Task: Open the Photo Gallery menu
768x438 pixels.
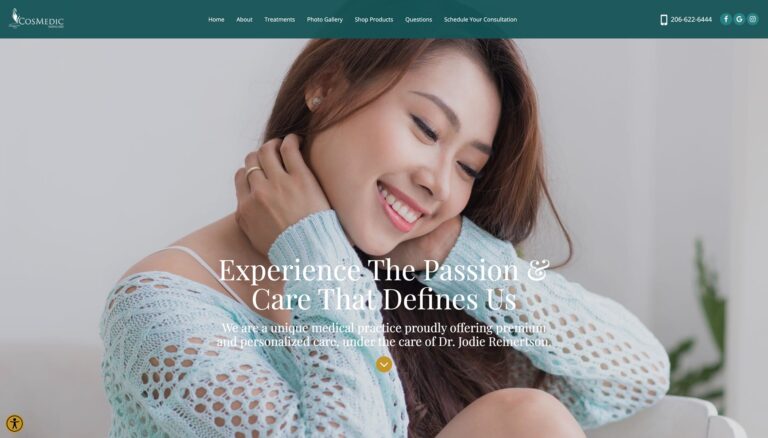Action: click(325, 20)
